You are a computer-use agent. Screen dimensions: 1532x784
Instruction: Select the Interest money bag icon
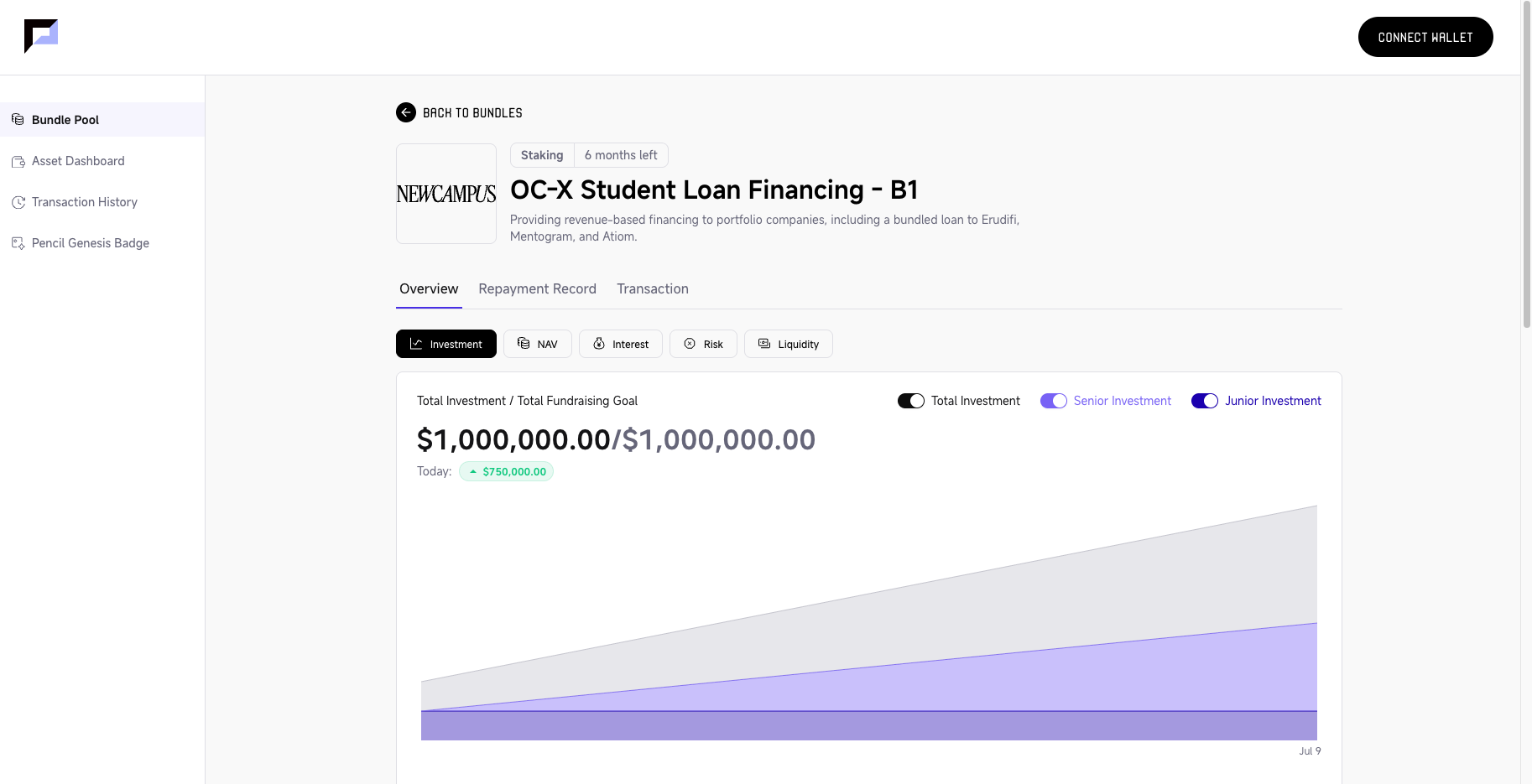click(x=599, y=344)
